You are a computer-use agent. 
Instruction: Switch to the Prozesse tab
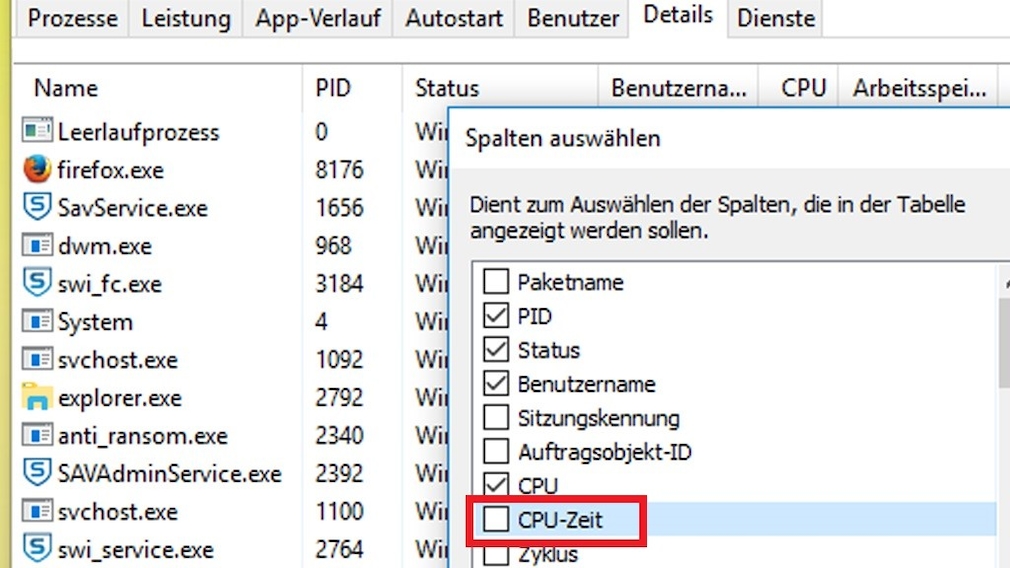click(x=72, y=18)
